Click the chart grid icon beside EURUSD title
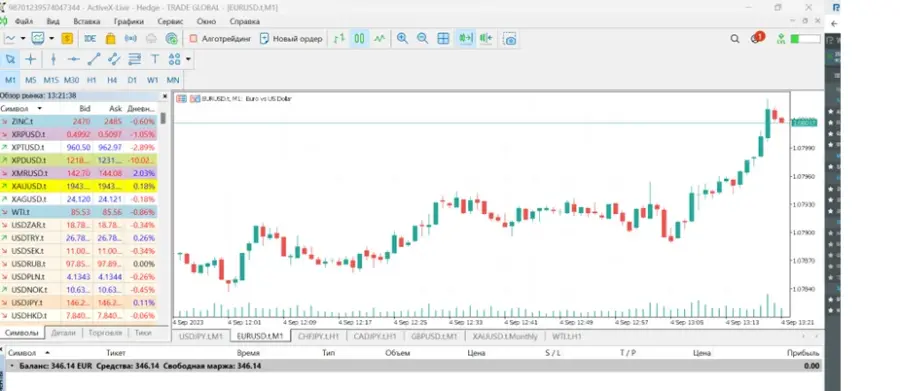900x391 pixels. tap(181, 99)
